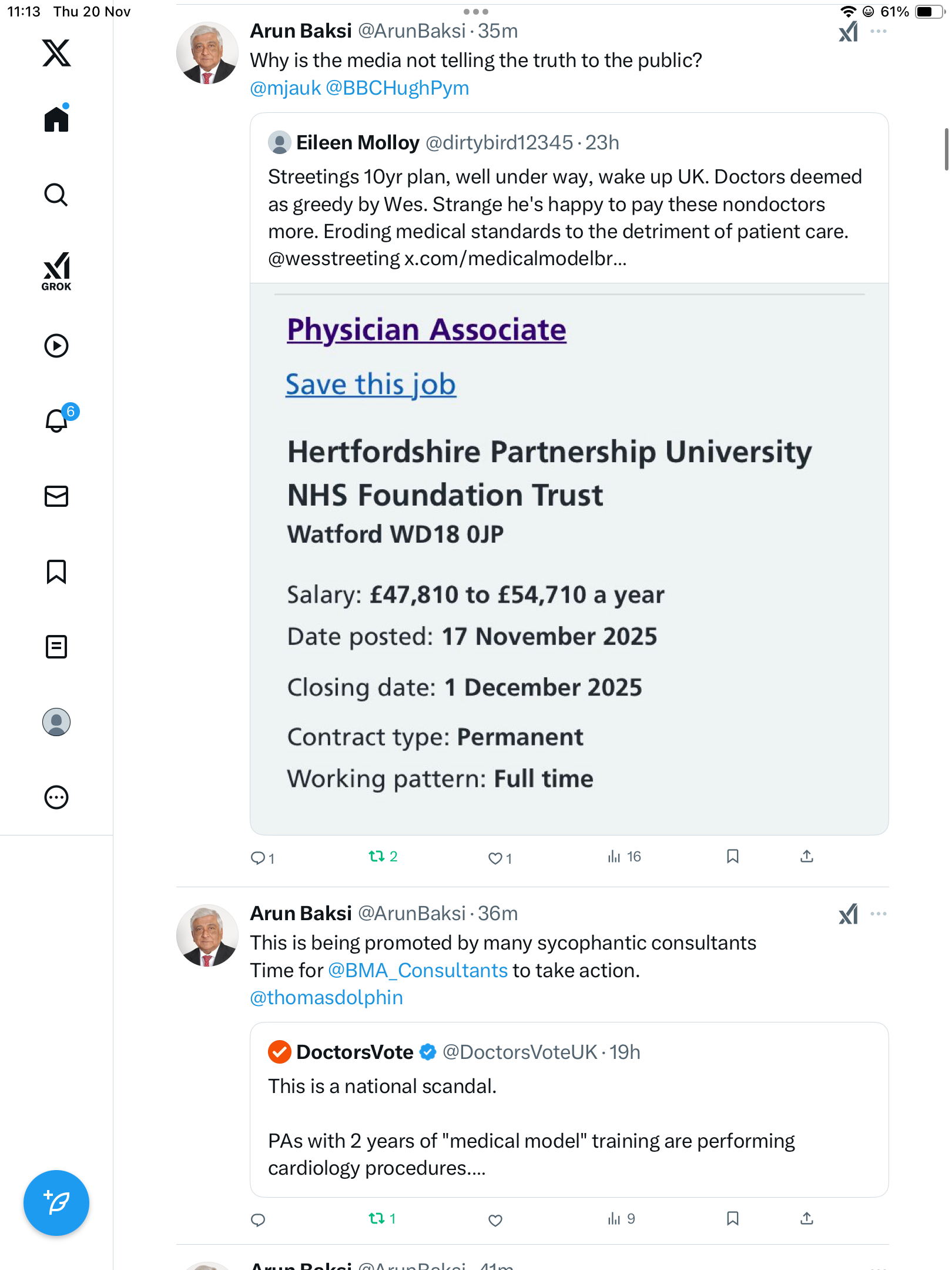Open the video play tab in sidebar
The image size is (952, 1270).
tap(56, 346)
